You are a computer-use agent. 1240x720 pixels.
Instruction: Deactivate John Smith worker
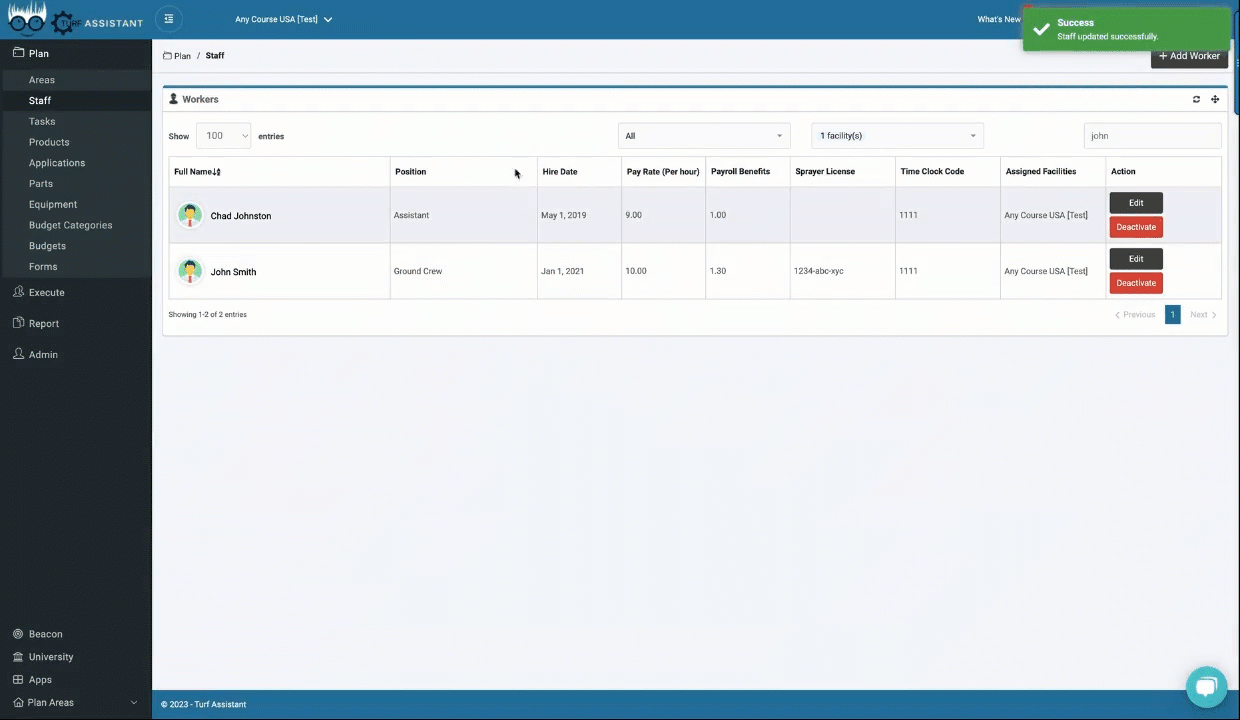(1136, 283)
